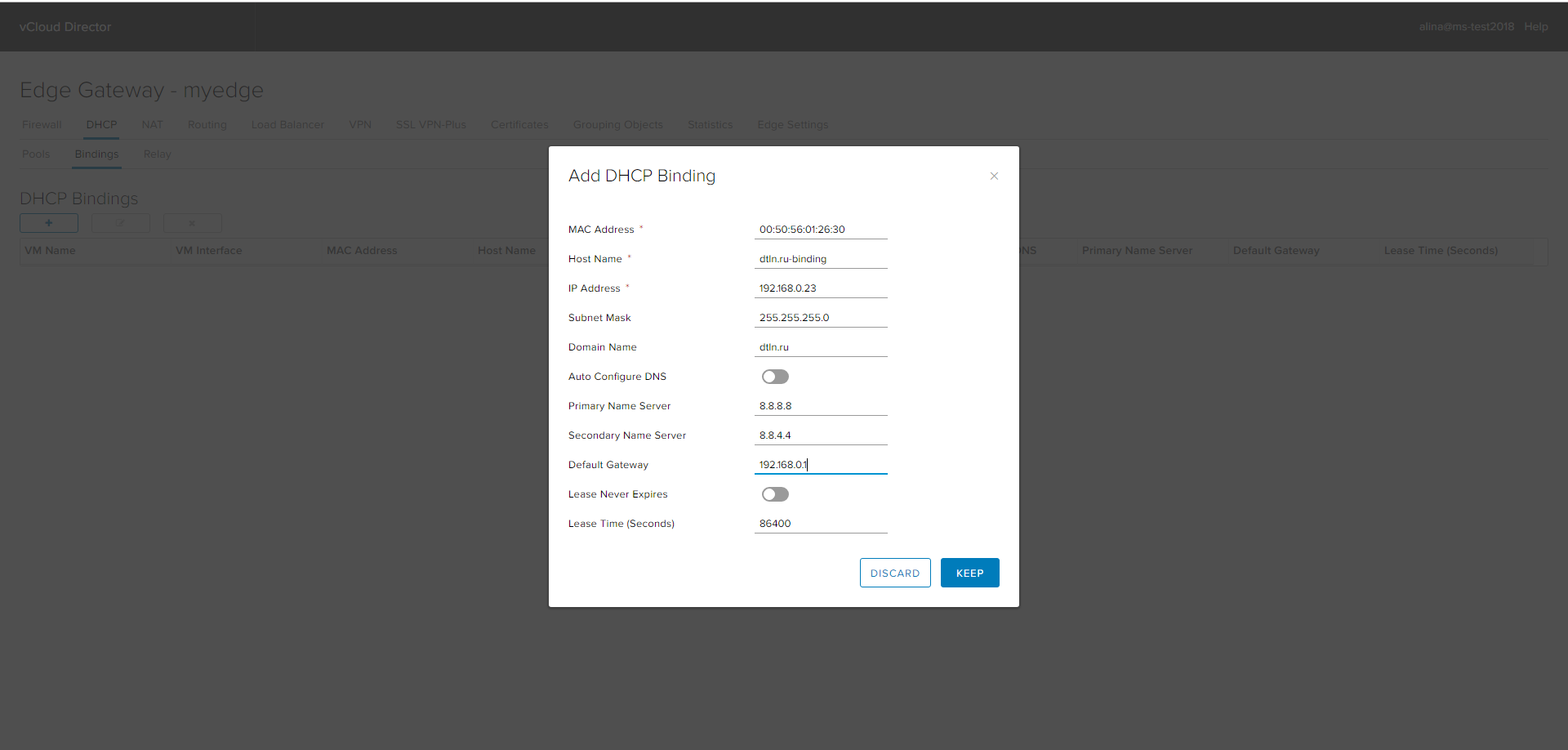This screenshot has height=750, width=1568.
Task: Enable the Lease Never Expires toggle
Action: point(774,493)
